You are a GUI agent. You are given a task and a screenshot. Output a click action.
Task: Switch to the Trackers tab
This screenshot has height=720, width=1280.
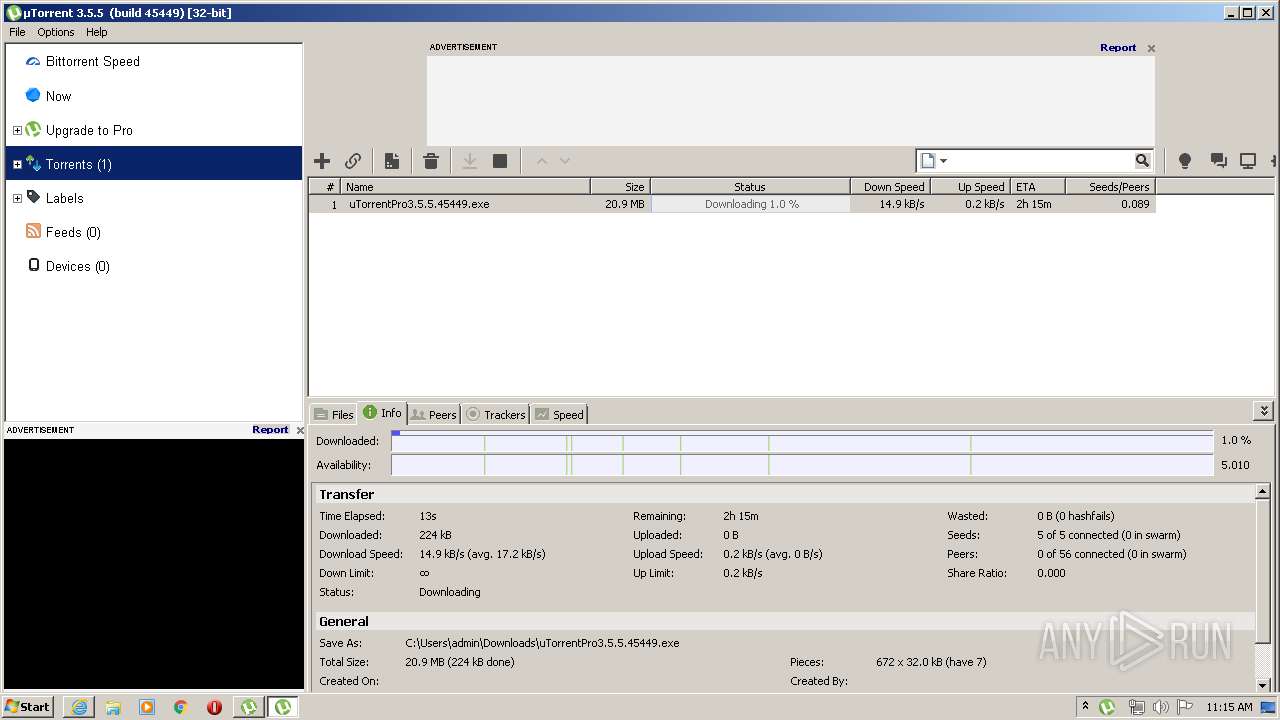(x=496, y=414)
